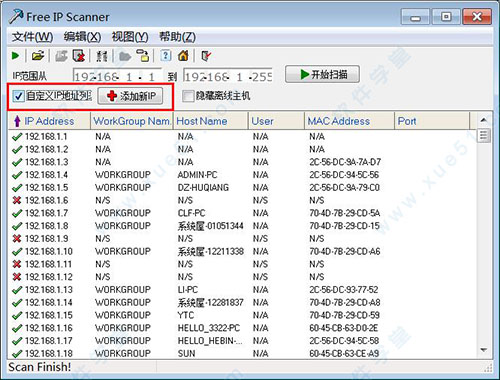Image resolution: width=500 pixels, height=380 pixels.
Task: Click the red X icon for 192.168.1.11
Action: pos(17,264)
